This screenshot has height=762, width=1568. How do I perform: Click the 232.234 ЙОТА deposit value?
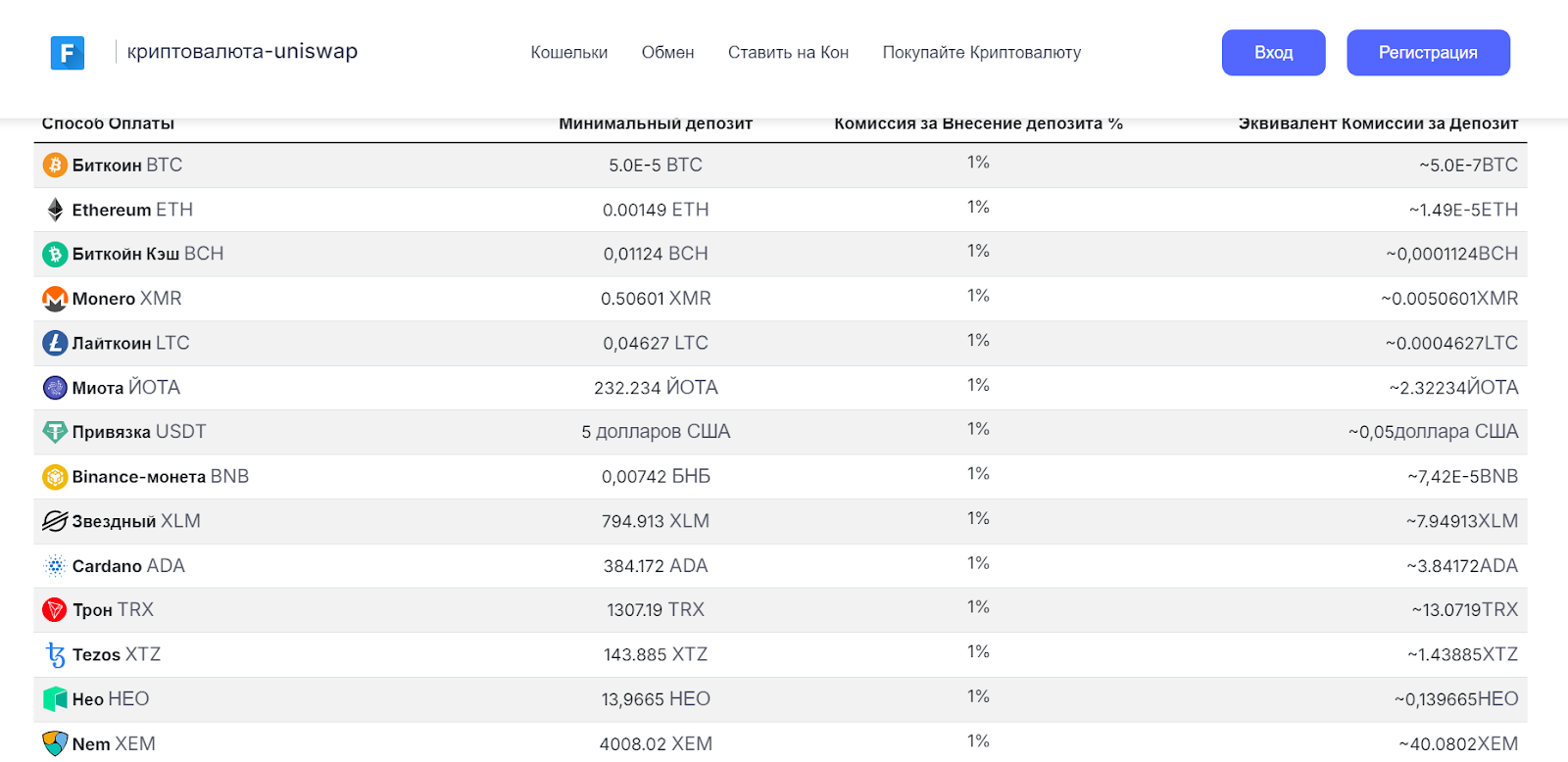pos(656,388)
